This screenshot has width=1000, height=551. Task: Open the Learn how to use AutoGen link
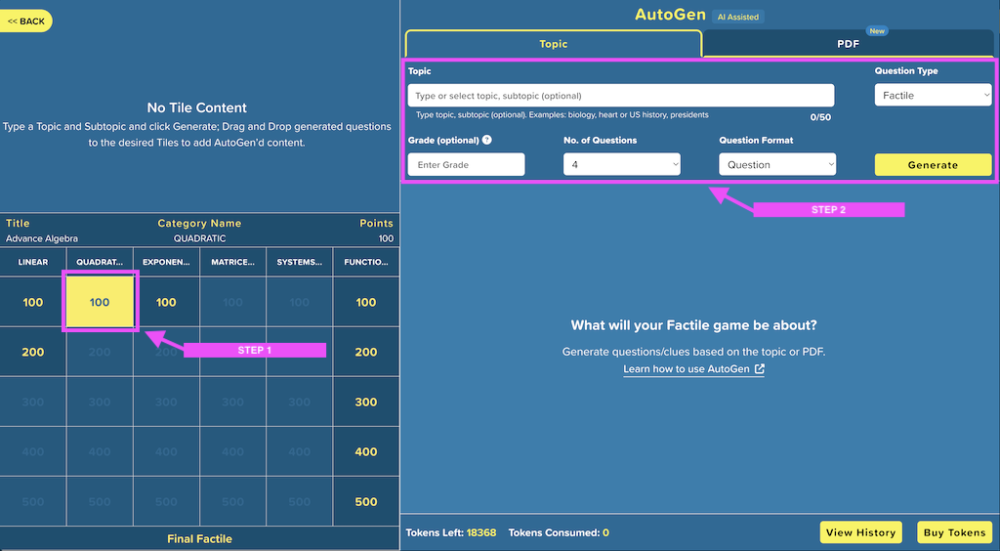pyautogui.click(x=686, y=369)
